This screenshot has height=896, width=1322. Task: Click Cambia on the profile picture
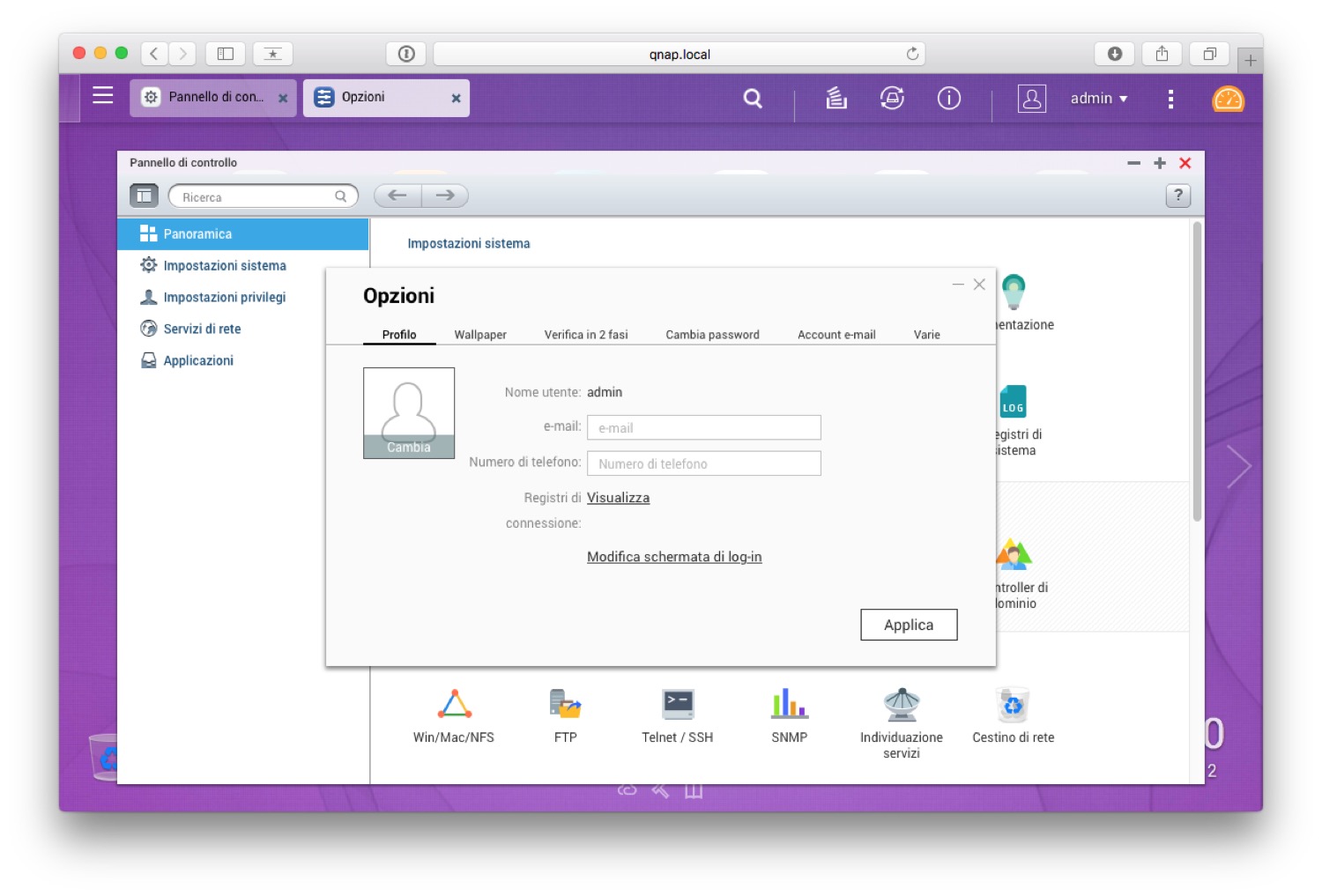[x=409, y=448]
